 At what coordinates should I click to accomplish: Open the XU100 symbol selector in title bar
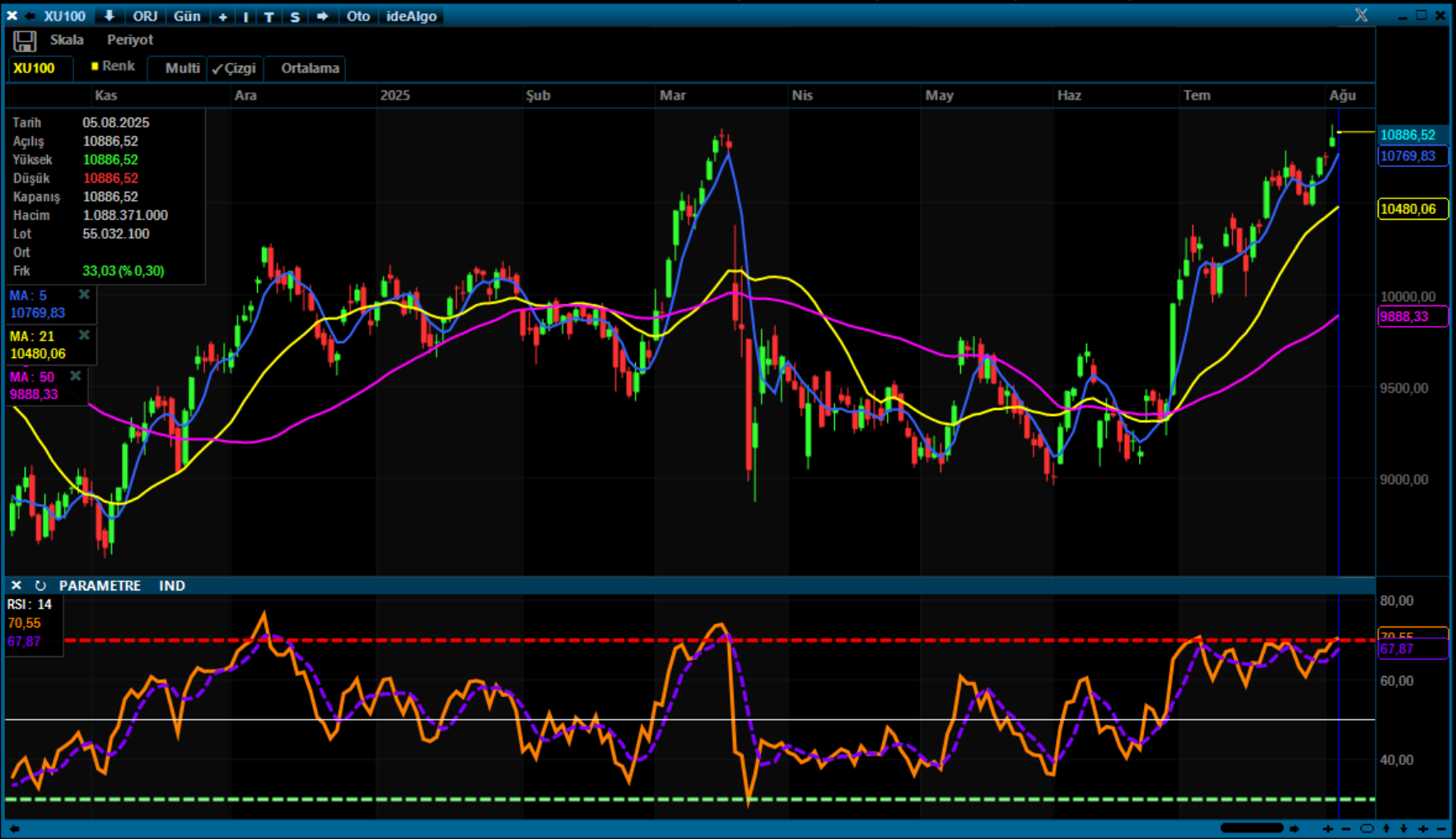point(65,16)
